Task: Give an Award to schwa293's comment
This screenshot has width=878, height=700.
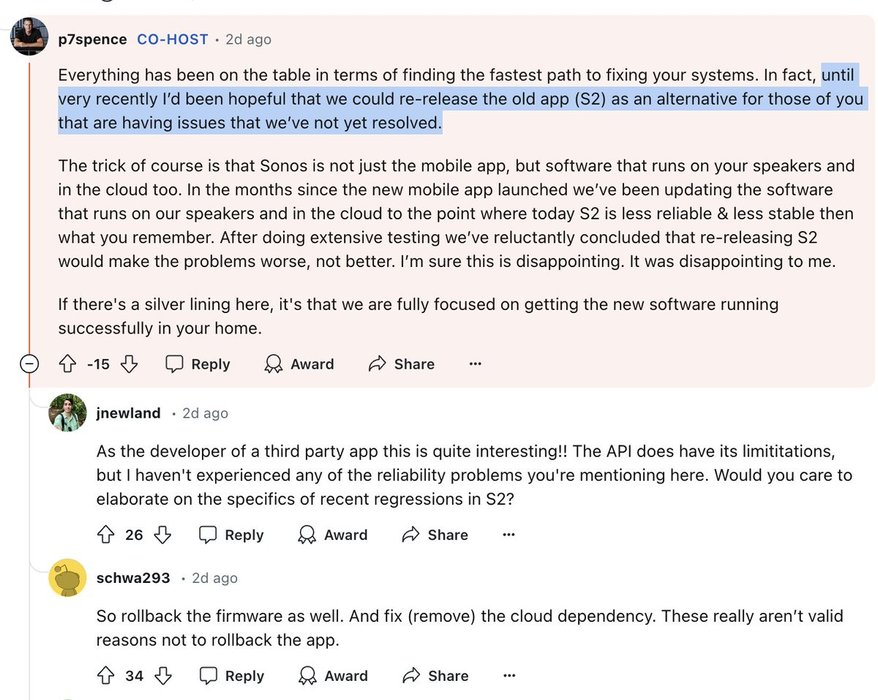Action: (333, 676)
